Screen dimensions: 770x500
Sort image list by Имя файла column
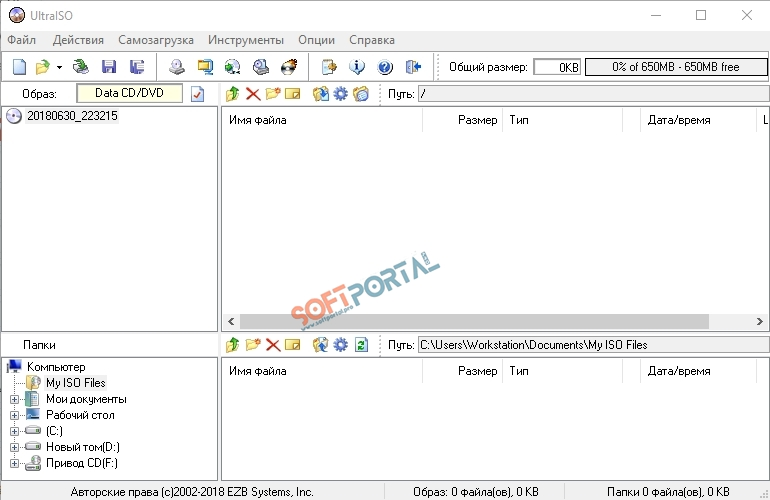(x=322, y=120)
